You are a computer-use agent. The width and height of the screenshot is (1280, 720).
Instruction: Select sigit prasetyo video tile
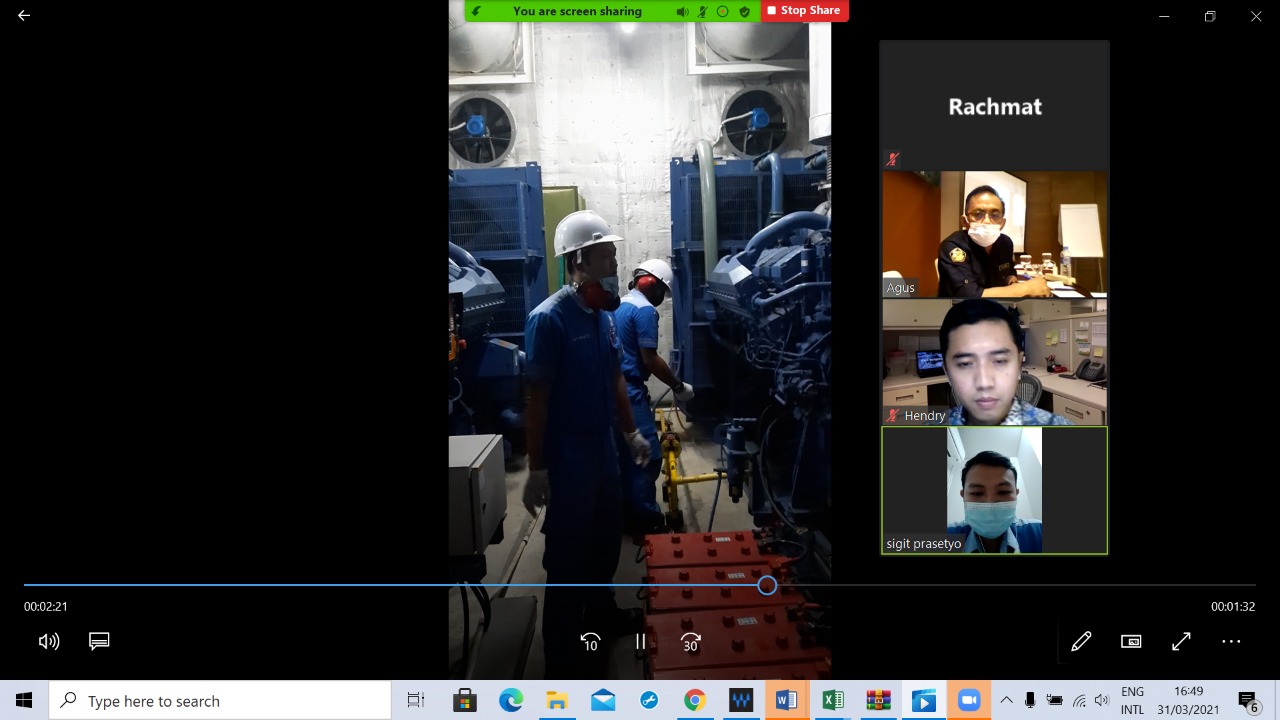(x=995, y=490)
